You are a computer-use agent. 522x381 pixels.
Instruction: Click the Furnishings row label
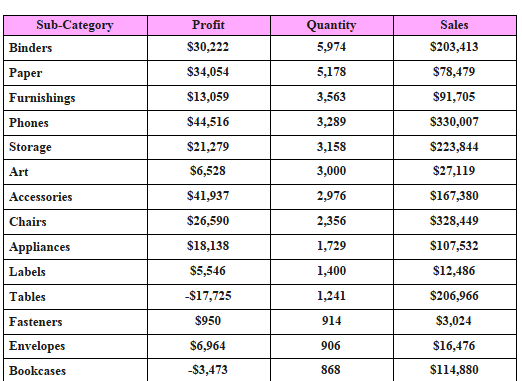coord(42,98)
